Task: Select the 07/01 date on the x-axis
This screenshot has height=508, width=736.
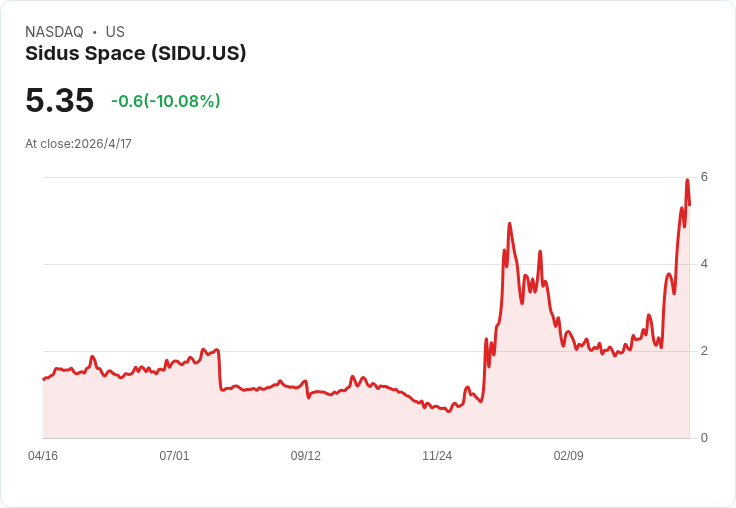Action: pos(174,456)
